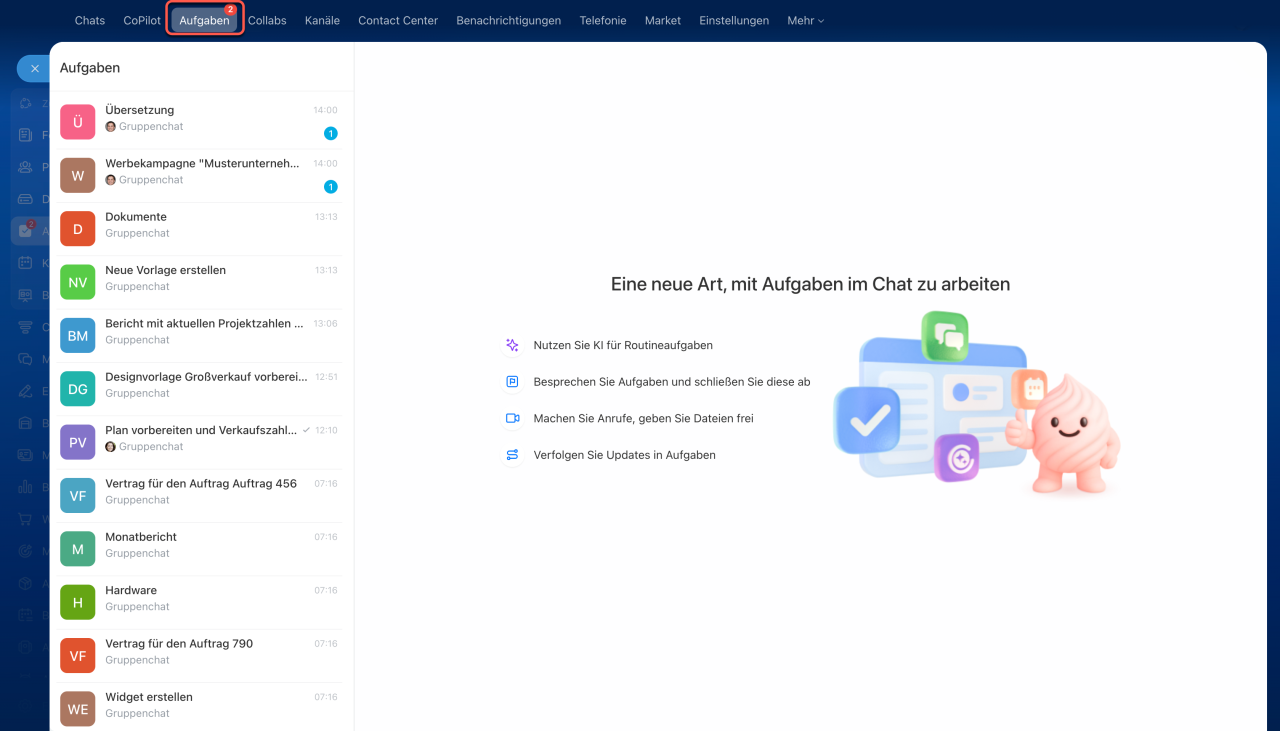
Task: Open the Hardware task chat
Action: pos(200,598)
